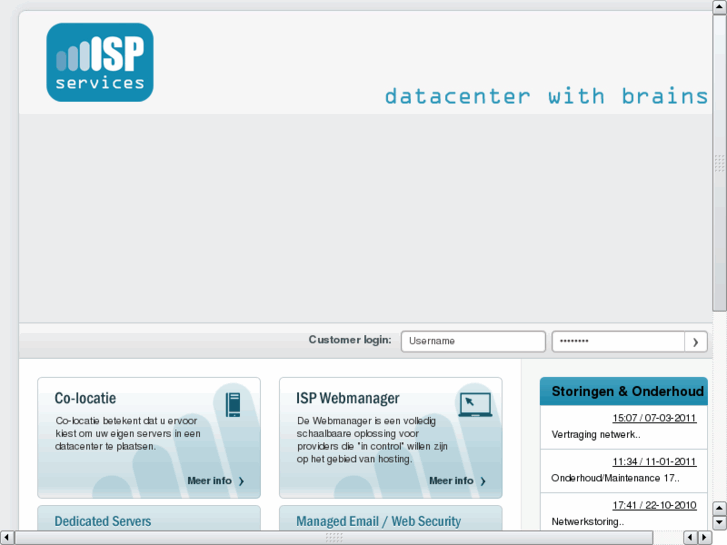Open Meer info under Co-locatie
The height and width of the screenshot is (545, 727).
pyautogui.click(x=216, y=481)
